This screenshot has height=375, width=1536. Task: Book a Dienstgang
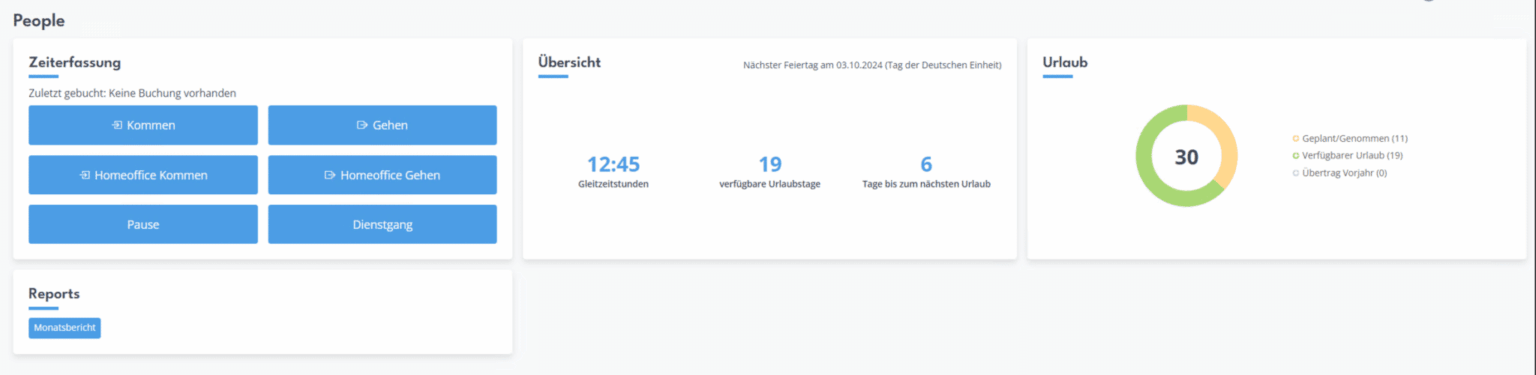pyautogui.click(x=382, y=224)
